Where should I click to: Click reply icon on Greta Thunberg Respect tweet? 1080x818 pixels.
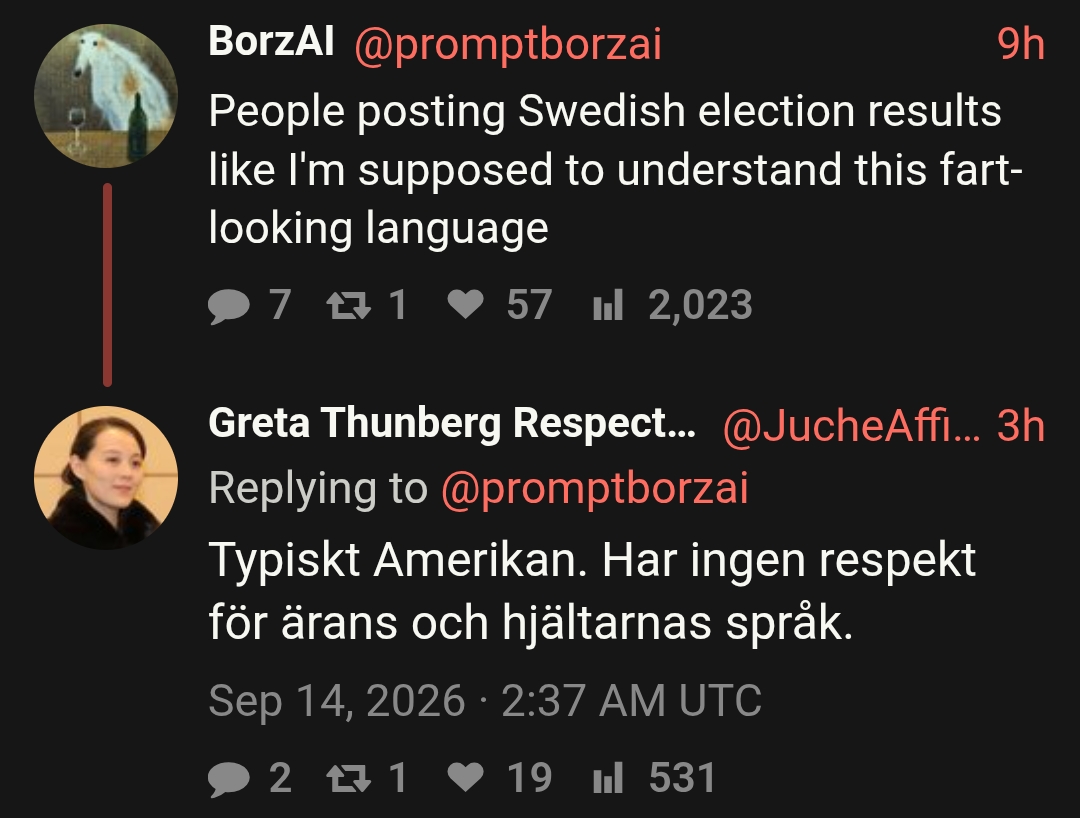[229, 779]
